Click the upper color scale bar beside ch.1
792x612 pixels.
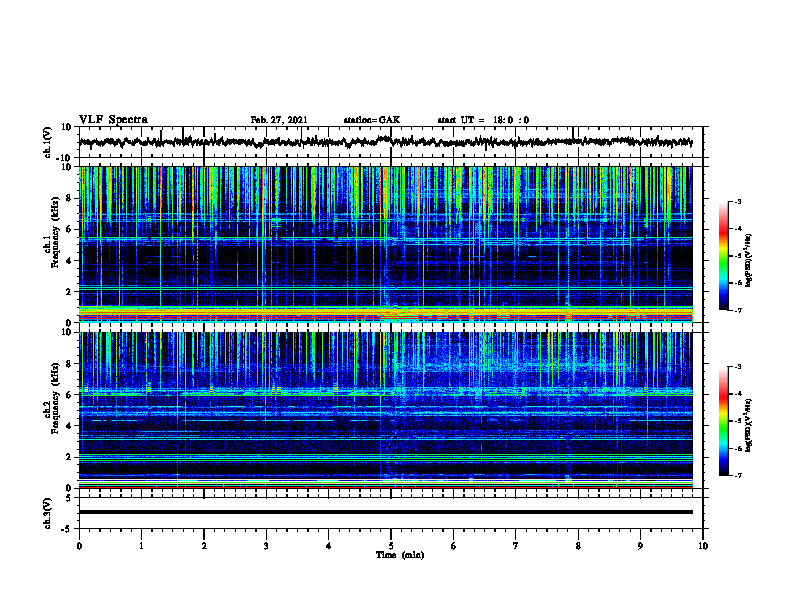(723, 256)
